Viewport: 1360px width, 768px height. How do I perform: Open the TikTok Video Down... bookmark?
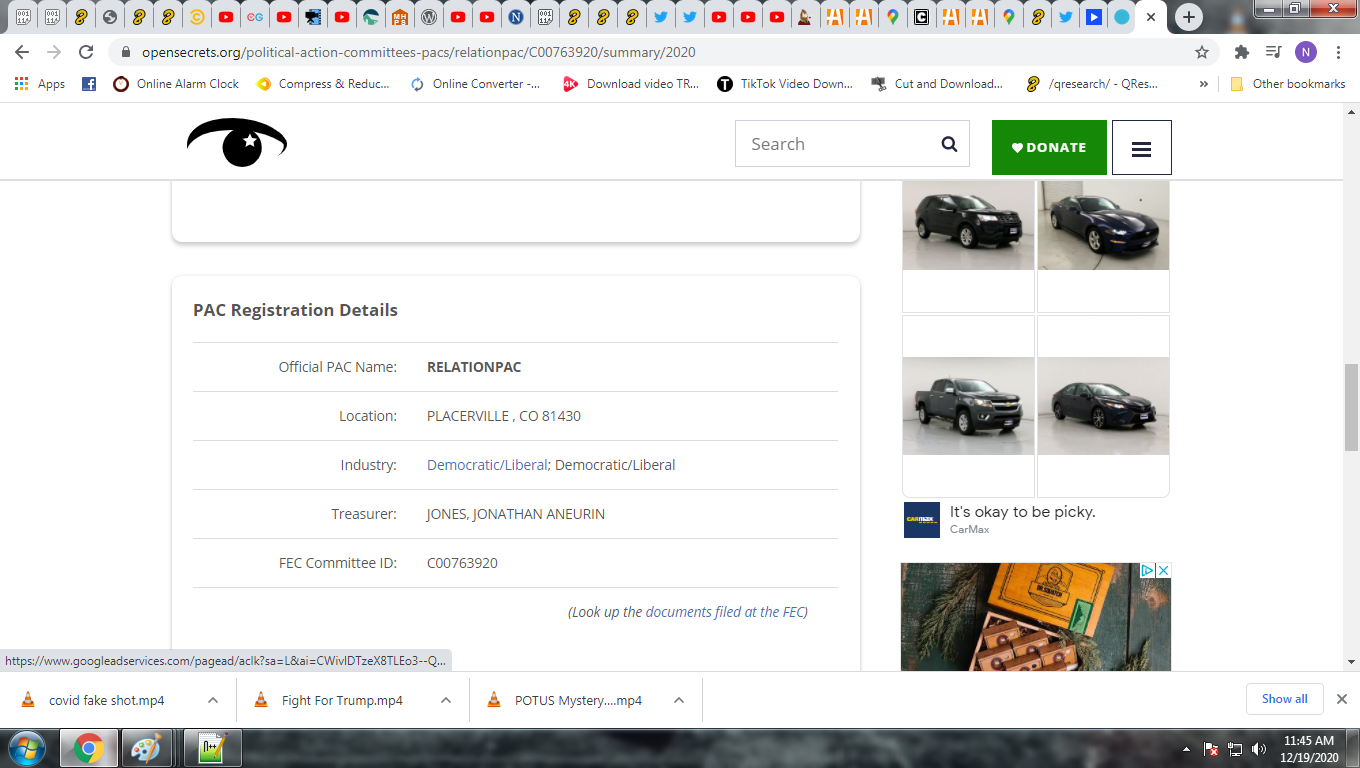click(785, 84)
